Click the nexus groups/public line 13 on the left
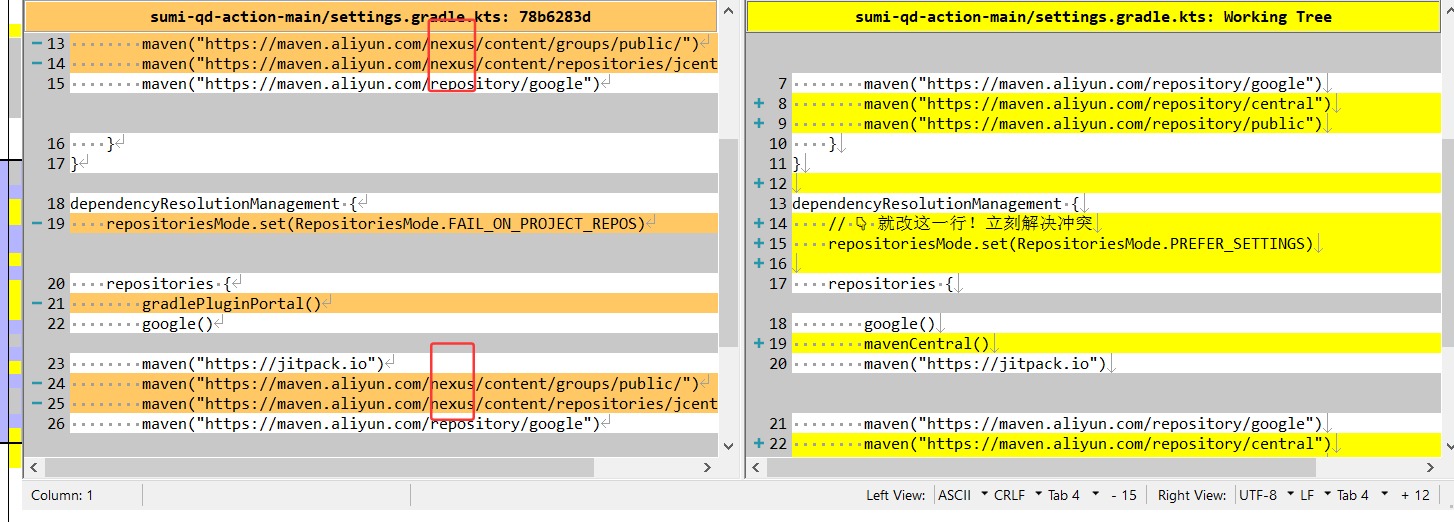The width and height of the screenshot is (1454, 522). 394,44
